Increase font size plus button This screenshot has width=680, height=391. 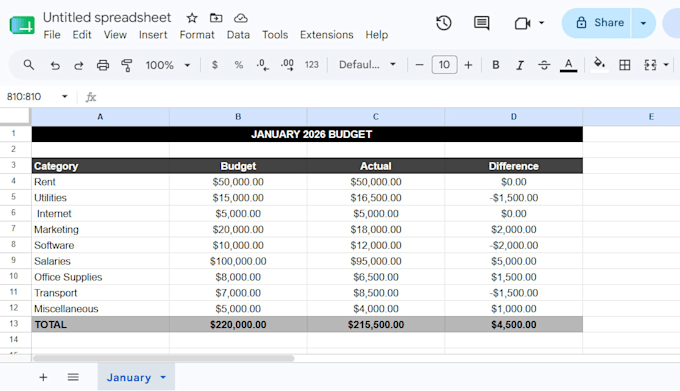468,65
